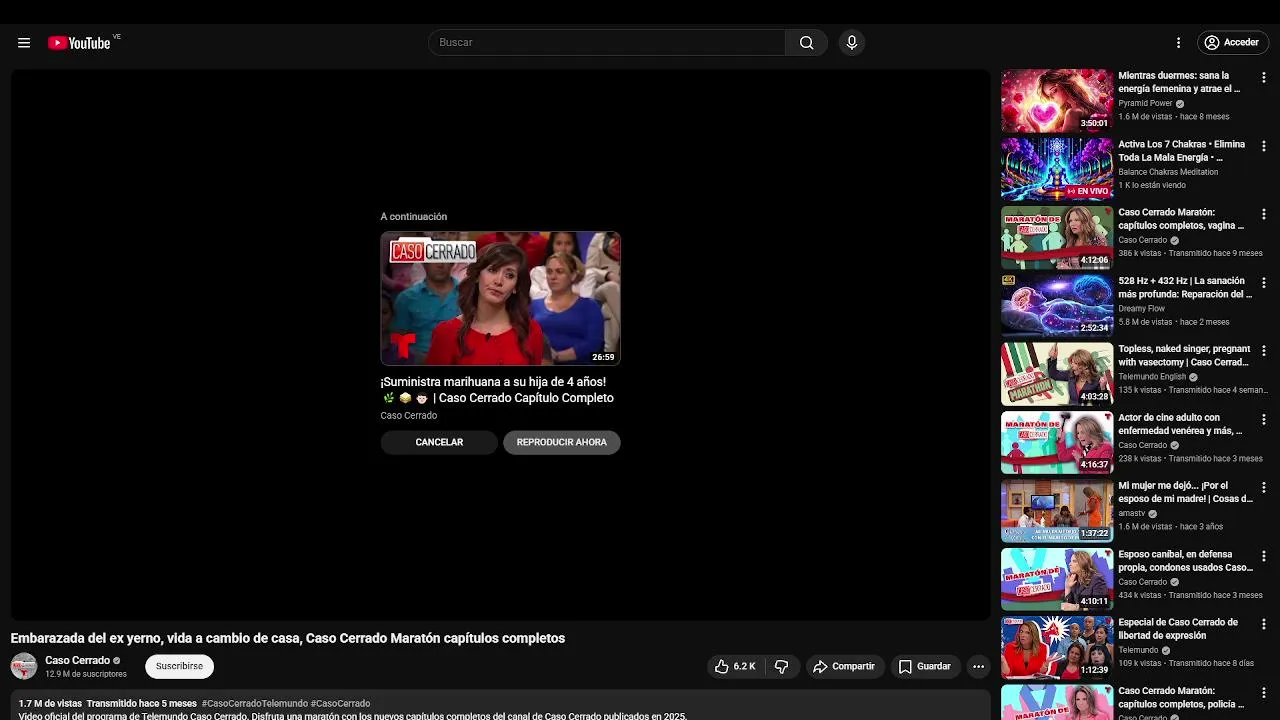The height and width of the screenshot is (720, 1280).
Task: Dislike the video with thumbs down
Action: point(782,666)
